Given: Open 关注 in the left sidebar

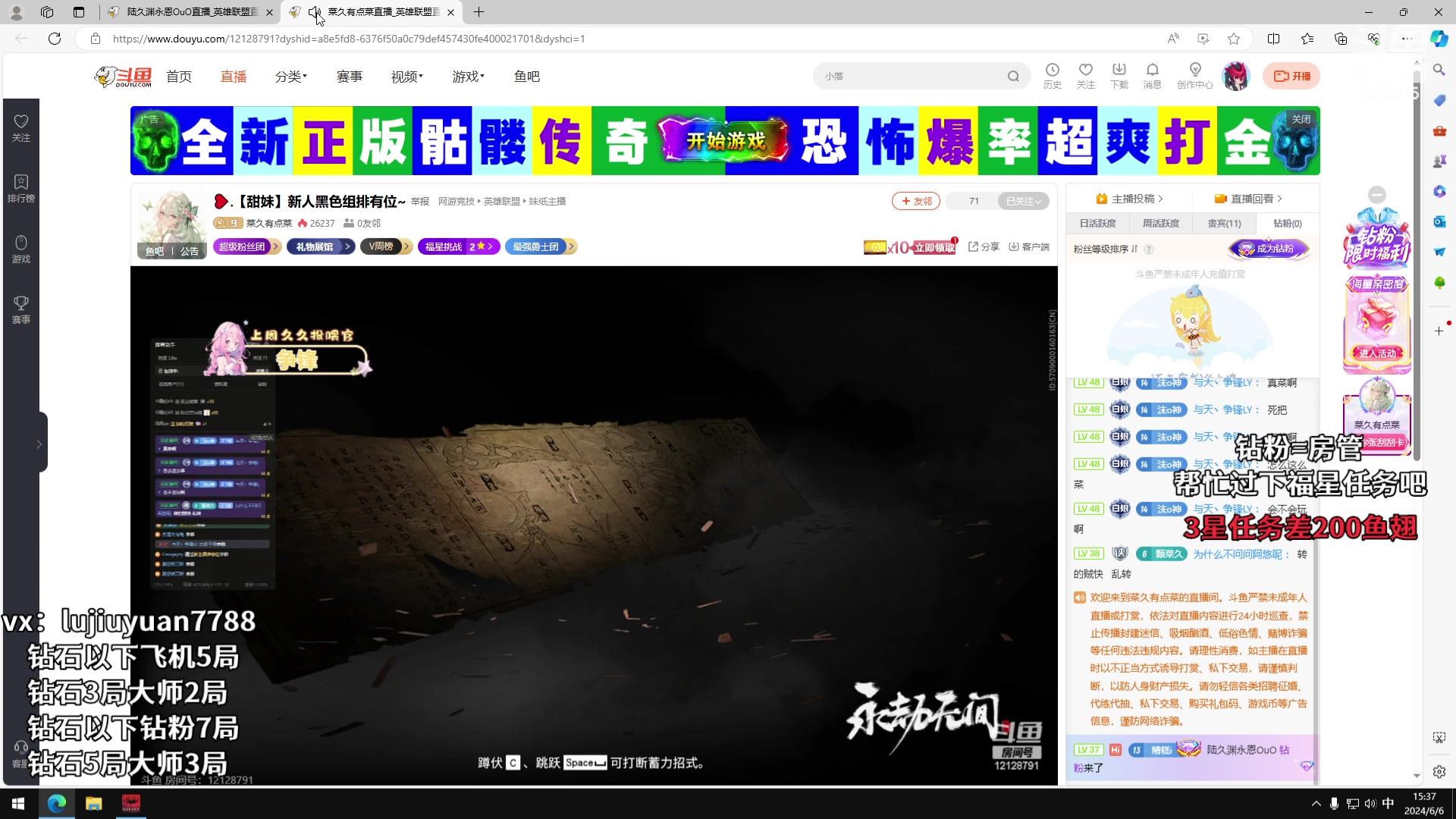Looking at the screenshot, I should point(21,128).
